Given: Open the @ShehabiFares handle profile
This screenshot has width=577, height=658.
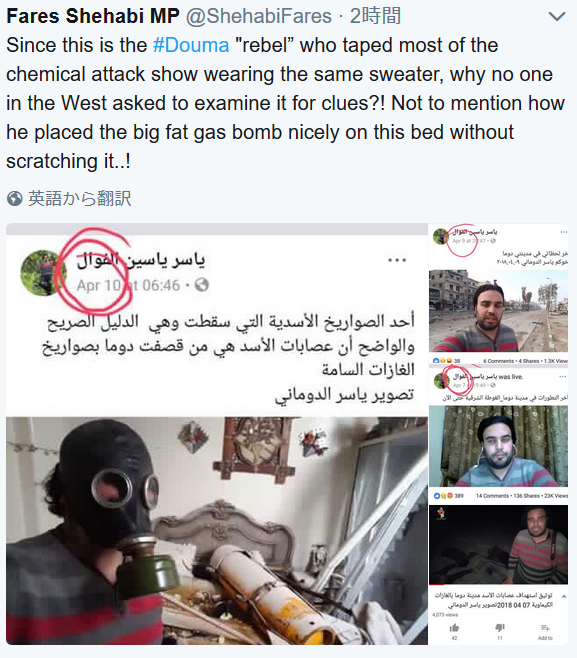Looking at the screenshot, I should pyautogui.click(x=258, y=16).
